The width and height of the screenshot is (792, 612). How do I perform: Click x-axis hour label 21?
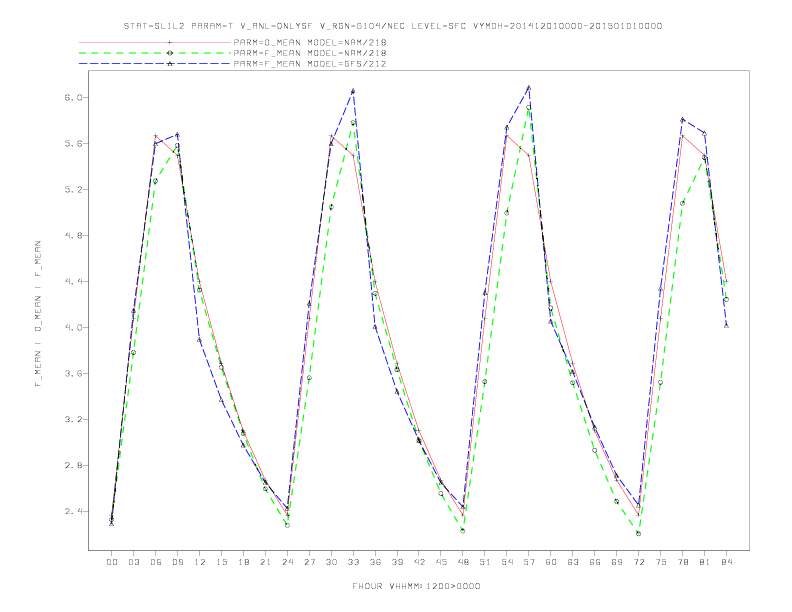[x=265, y=562]
